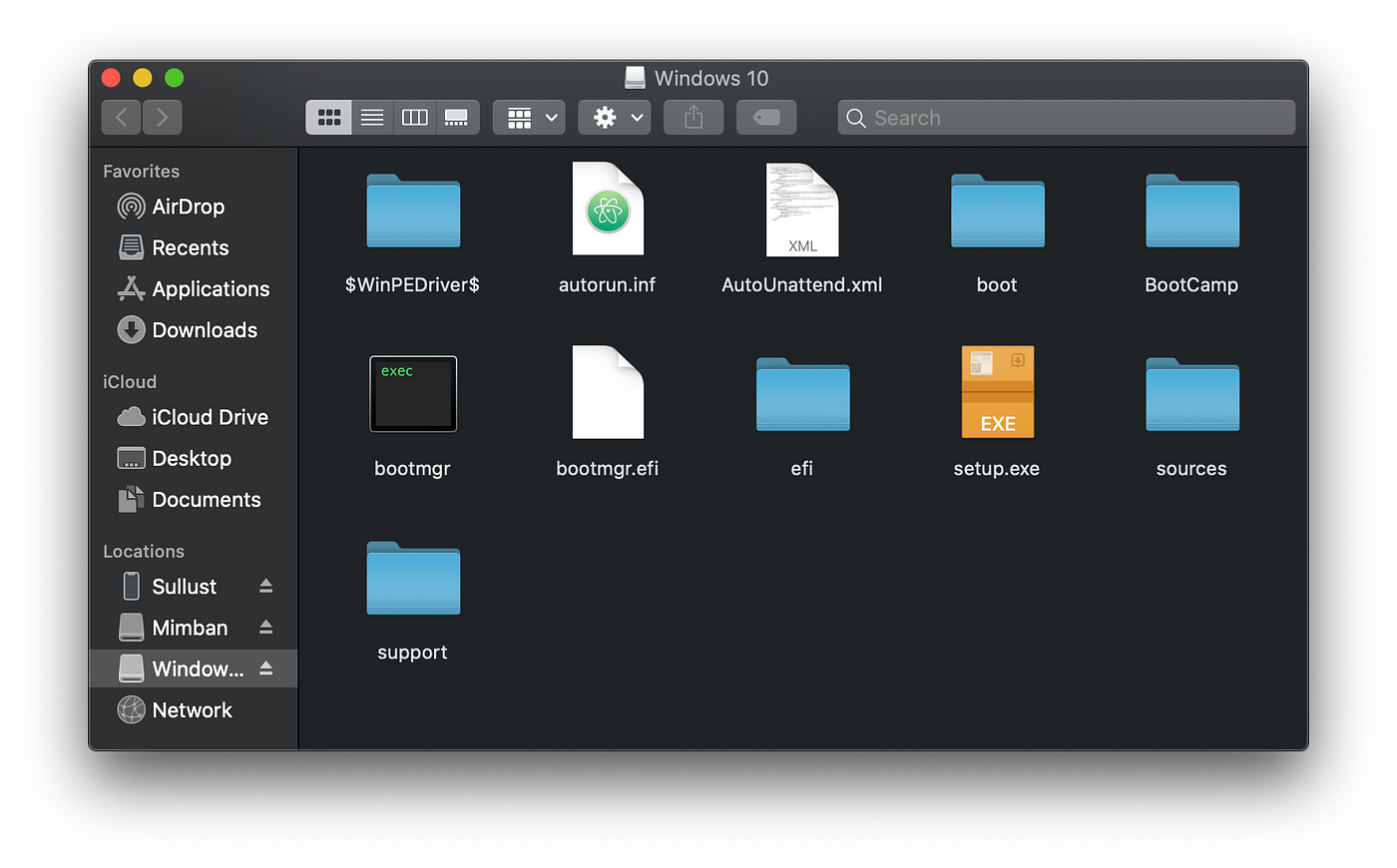Select the BootCamp folder icon

pyautogui.click(x=1192, y=211)
